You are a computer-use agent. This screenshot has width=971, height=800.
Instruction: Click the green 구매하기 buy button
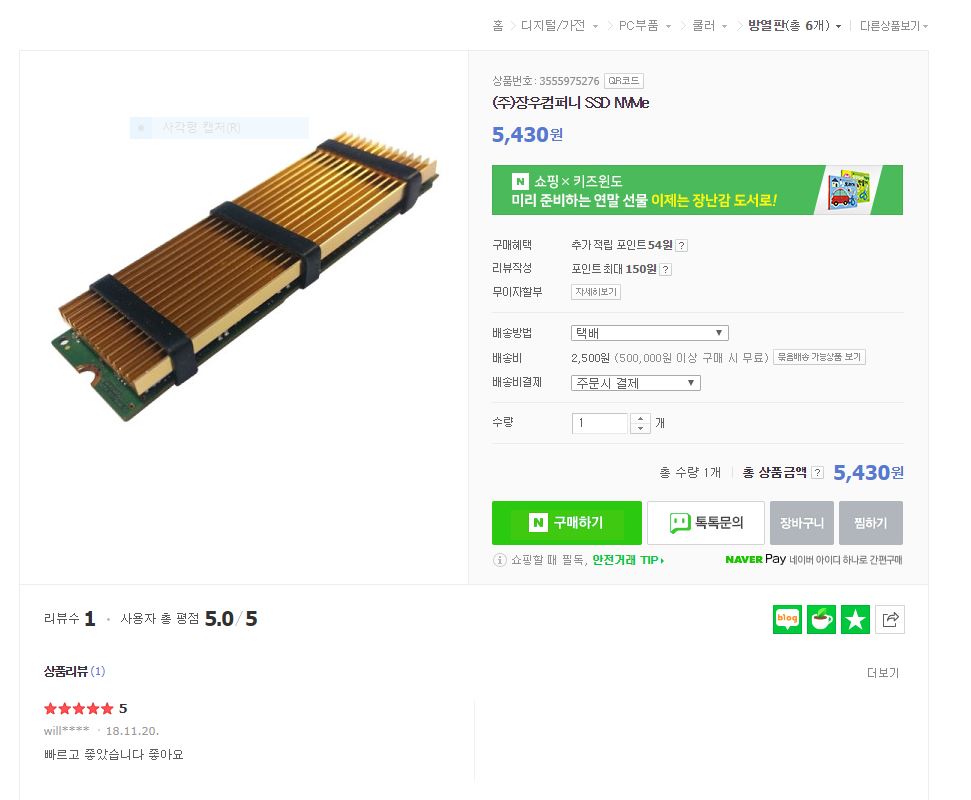[567, 523]
